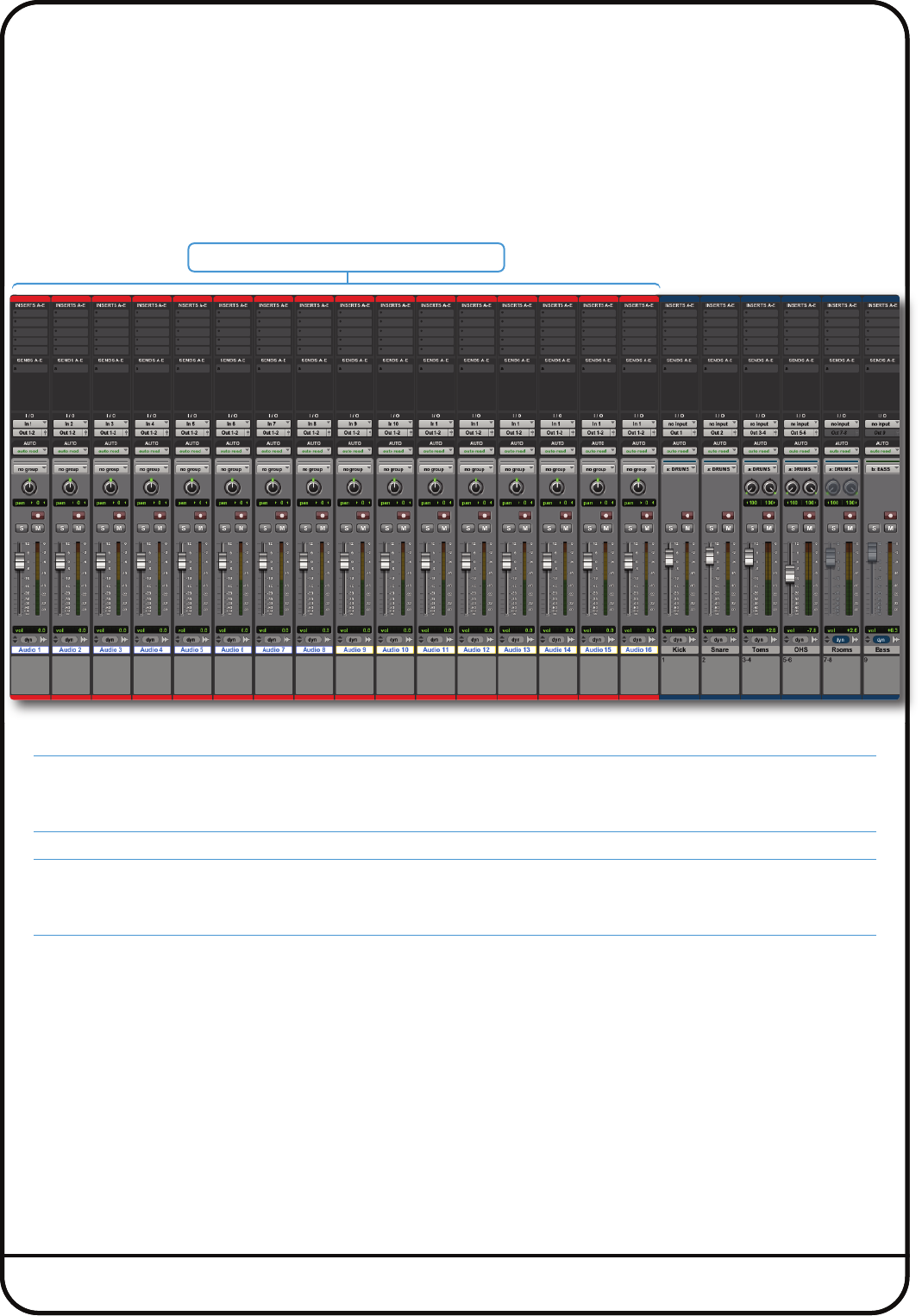This screenshot has width=922, height=1316.
Task: Click the volume fader on Audio 1
Action: pos(20,561)
